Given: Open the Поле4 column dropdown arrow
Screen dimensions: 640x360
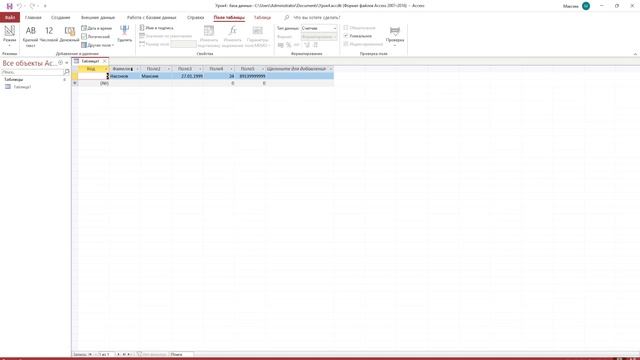Looking at the screenshot, I should point(231,69).
